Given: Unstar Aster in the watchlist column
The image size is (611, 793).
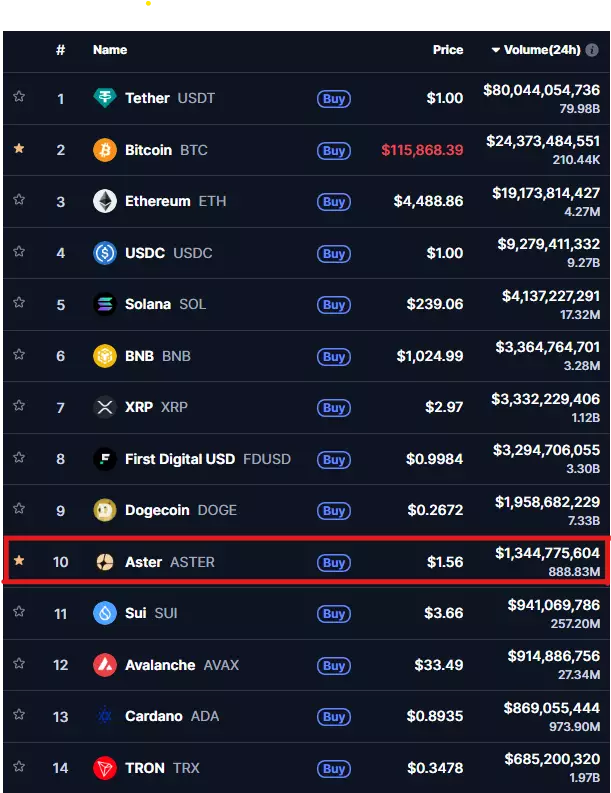Looking at the screenshot, I should pos(19,561).
